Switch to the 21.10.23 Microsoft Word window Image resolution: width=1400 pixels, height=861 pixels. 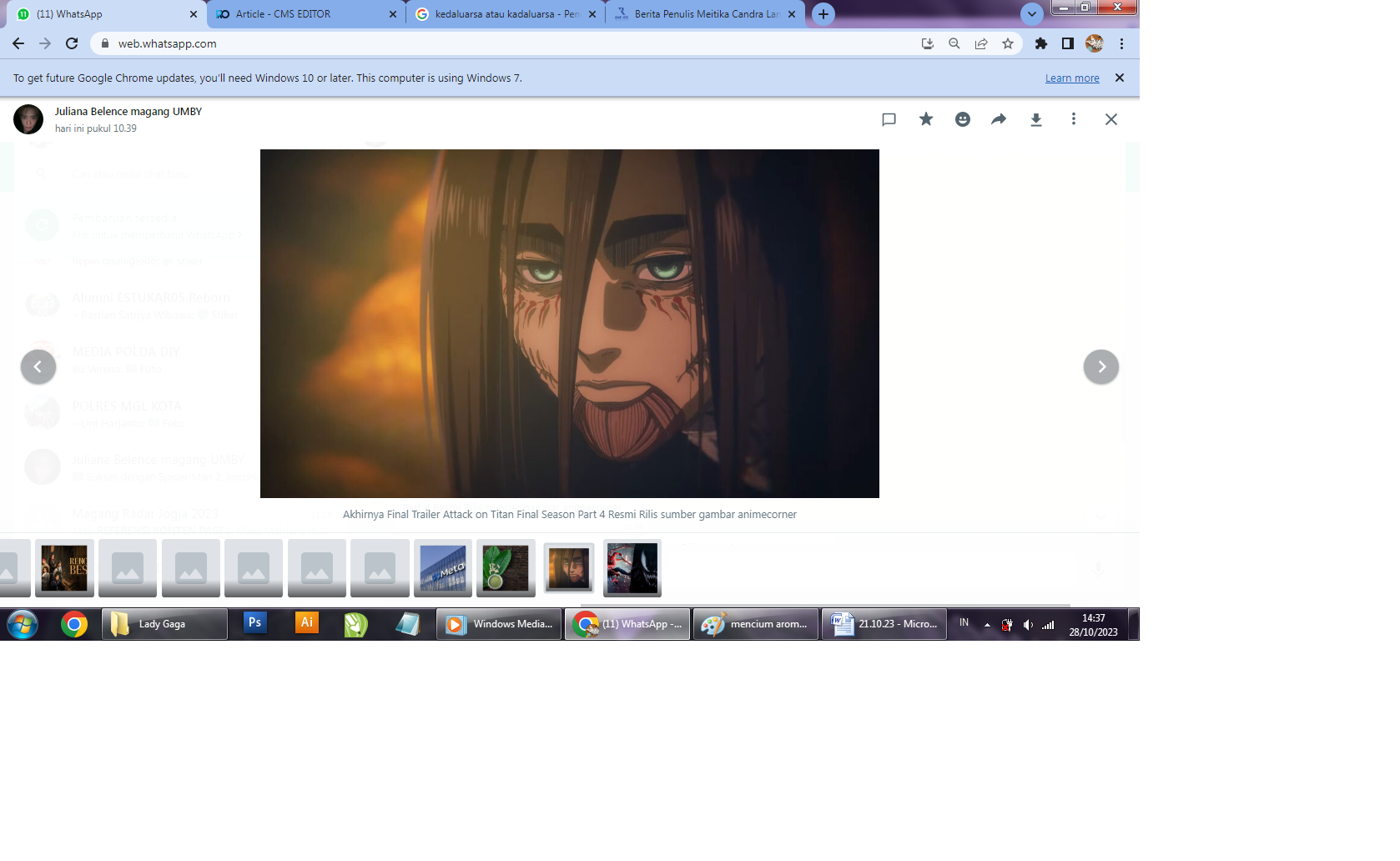[x=884, y=624]
